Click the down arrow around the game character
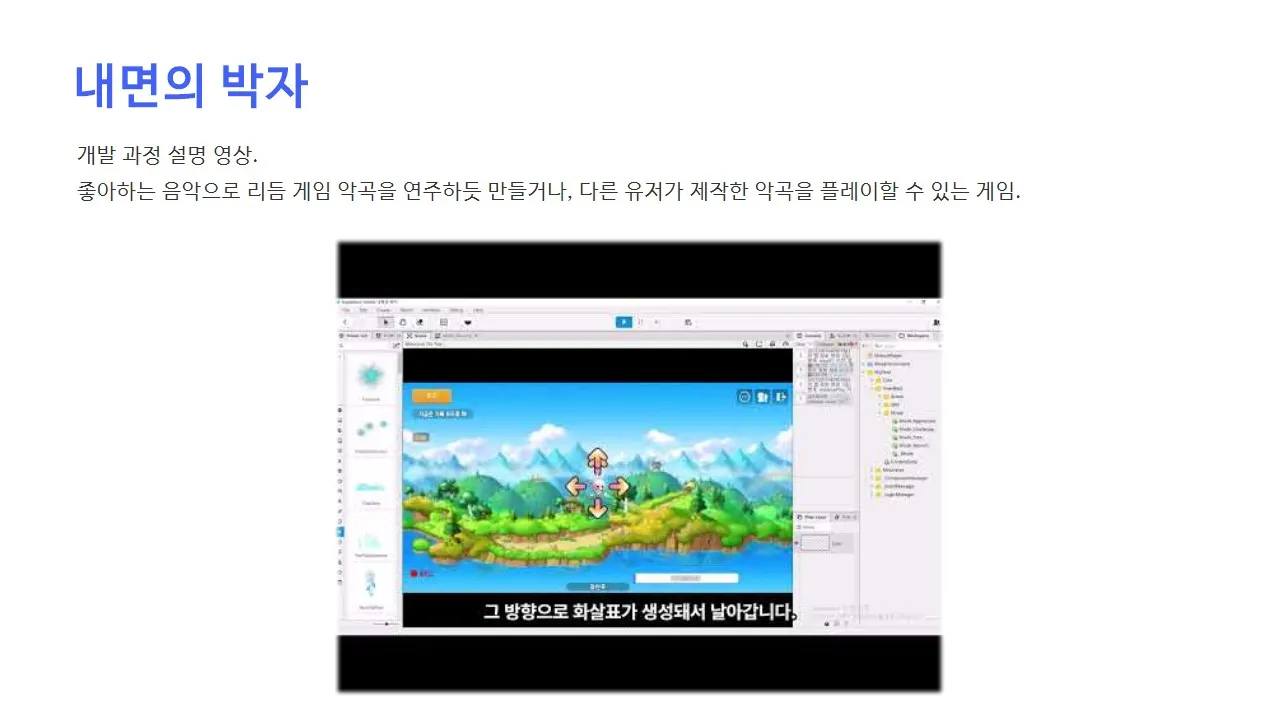 click(597, 508)
